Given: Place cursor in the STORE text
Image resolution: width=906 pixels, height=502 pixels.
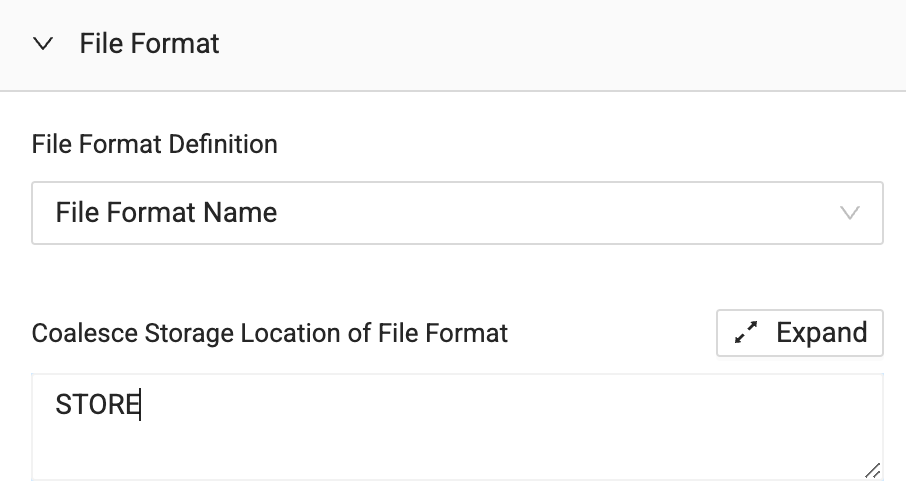Looking at the screenshot, I should [97, 405].
